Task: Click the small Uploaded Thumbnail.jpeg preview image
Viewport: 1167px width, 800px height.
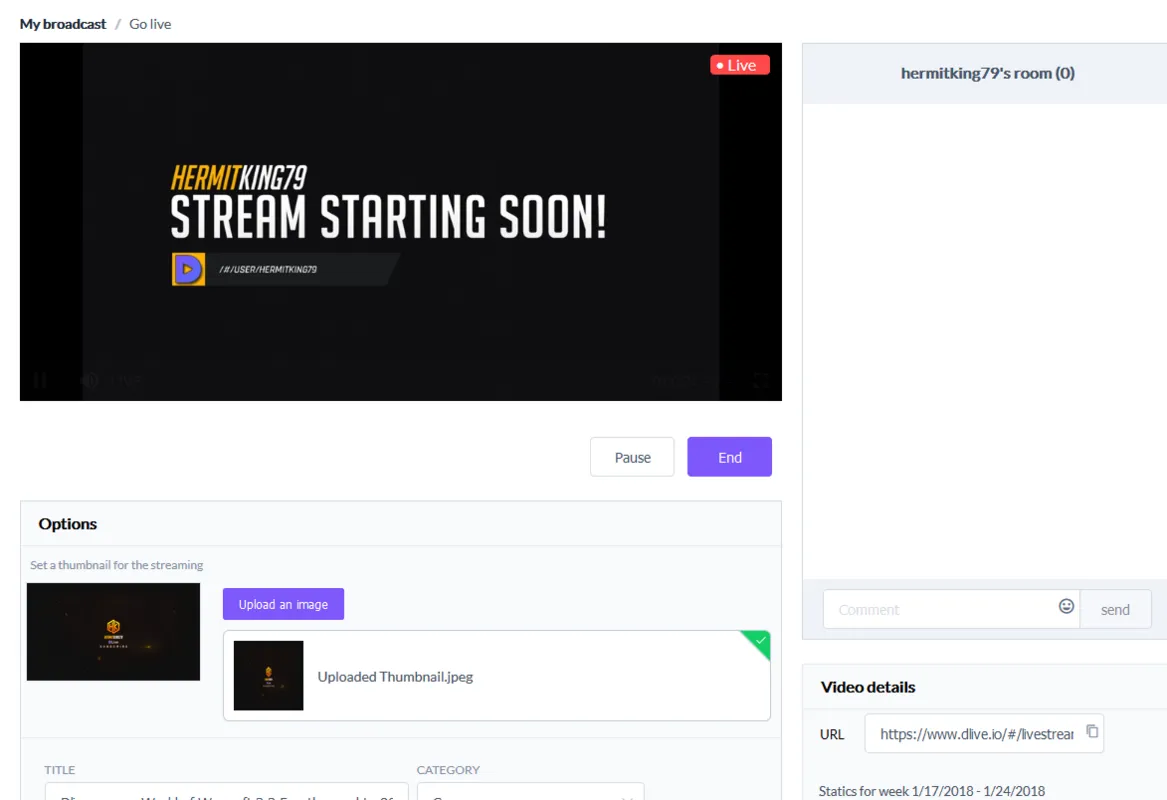Action: tap(269, 676)
